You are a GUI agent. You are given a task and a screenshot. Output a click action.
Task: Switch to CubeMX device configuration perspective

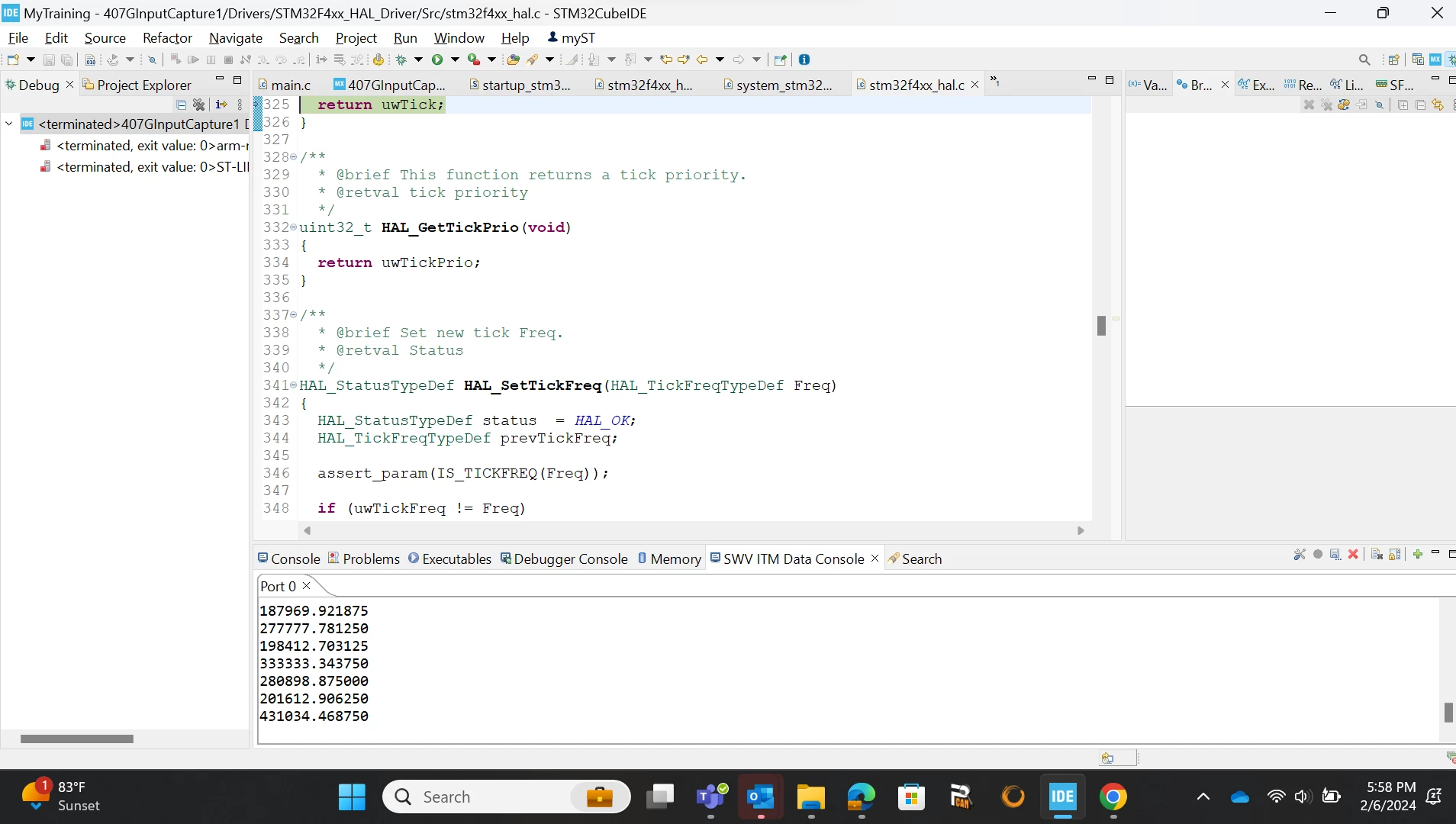point(1435,60)
